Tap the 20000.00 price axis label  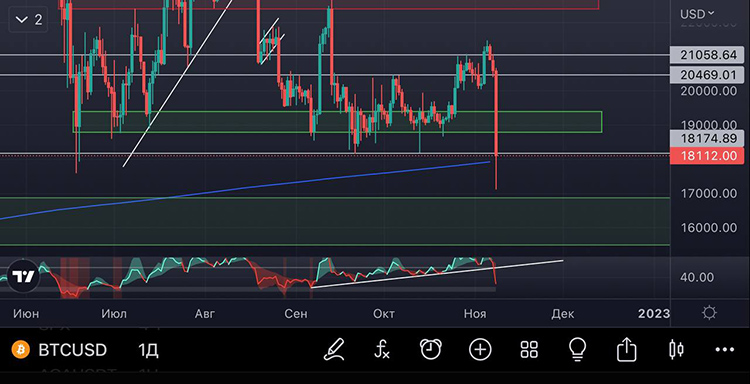[x=709, y=91]
